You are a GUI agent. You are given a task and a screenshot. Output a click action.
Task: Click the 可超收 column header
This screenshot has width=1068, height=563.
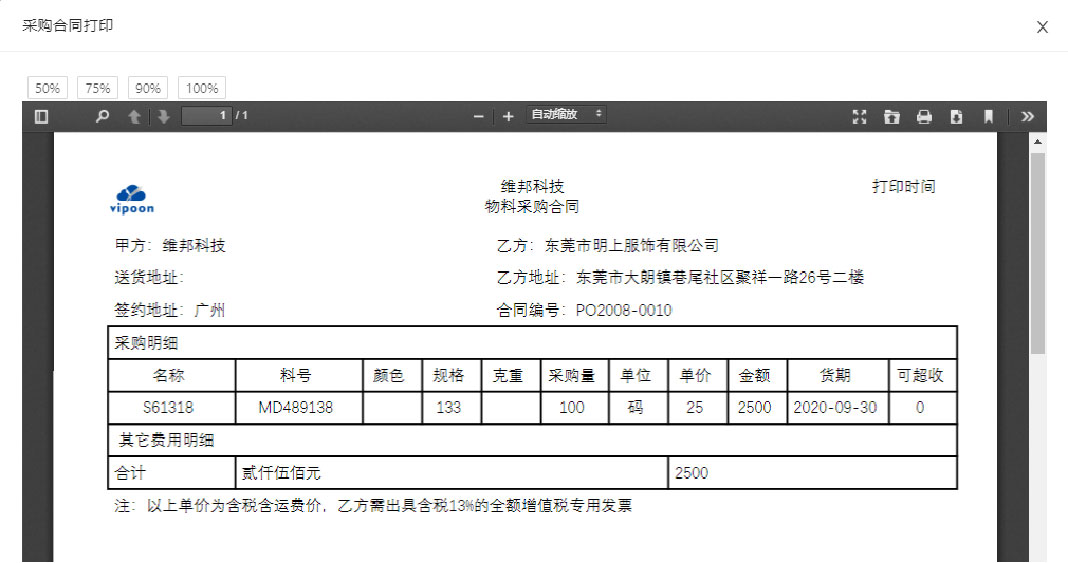point(922,376)
